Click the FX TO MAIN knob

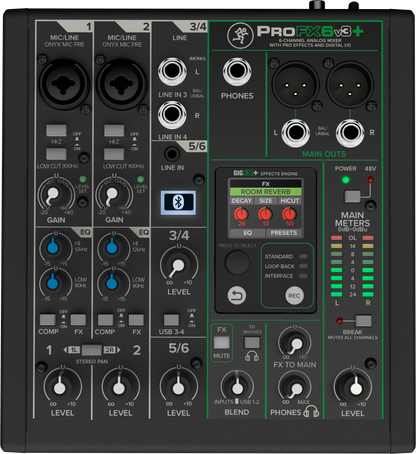[x=295, y=344]
